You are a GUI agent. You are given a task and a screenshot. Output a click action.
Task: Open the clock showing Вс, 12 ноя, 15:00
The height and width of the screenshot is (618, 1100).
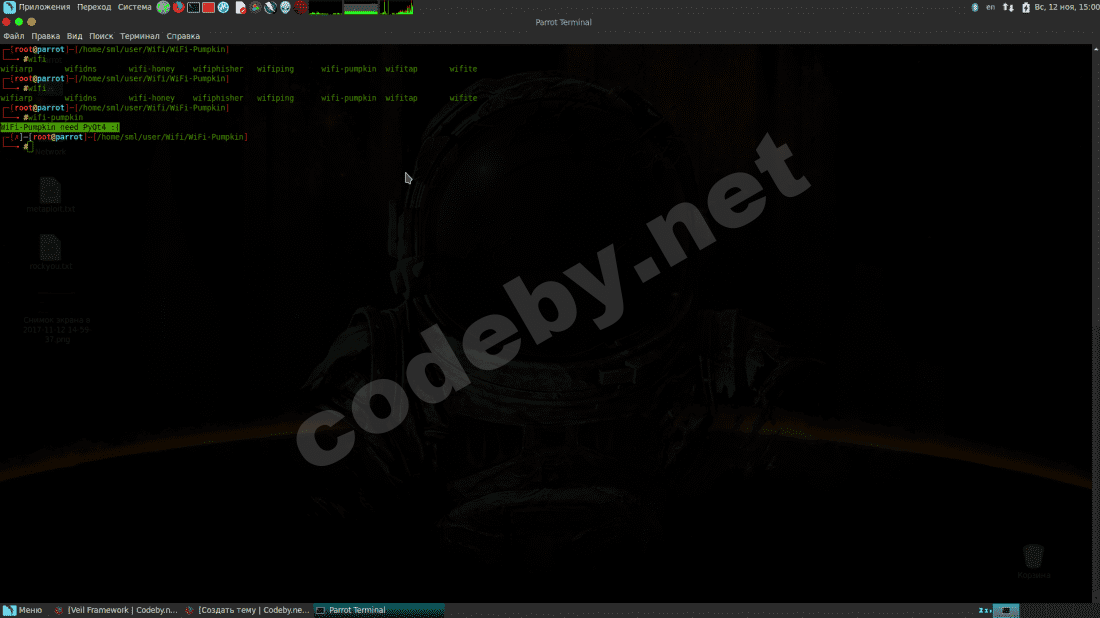point(1066,7)
